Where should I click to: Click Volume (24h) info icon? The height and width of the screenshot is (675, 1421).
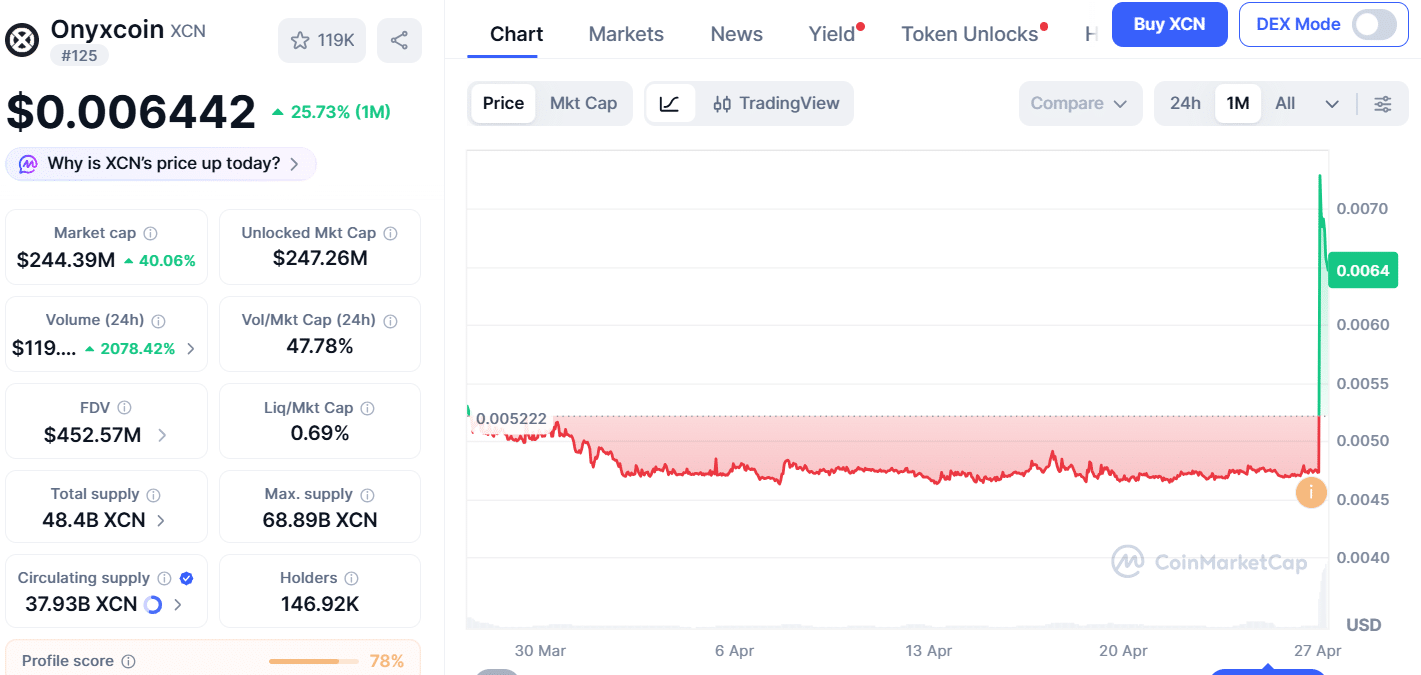point(158,321)
